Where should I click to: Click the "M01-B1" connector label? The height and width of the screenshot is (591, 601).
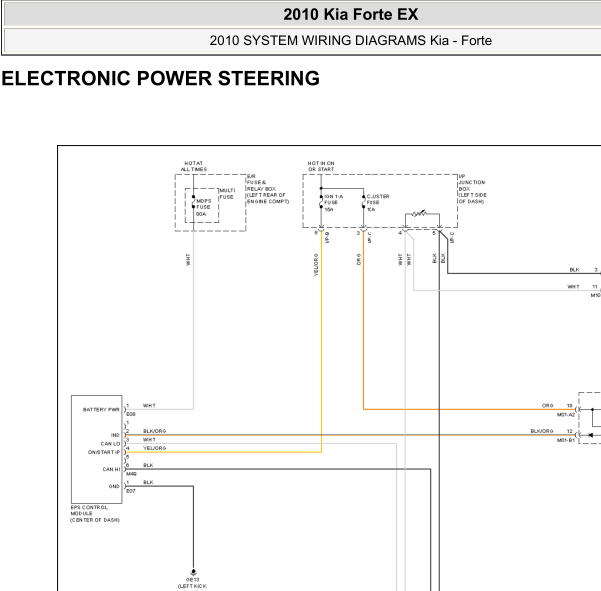566,440
